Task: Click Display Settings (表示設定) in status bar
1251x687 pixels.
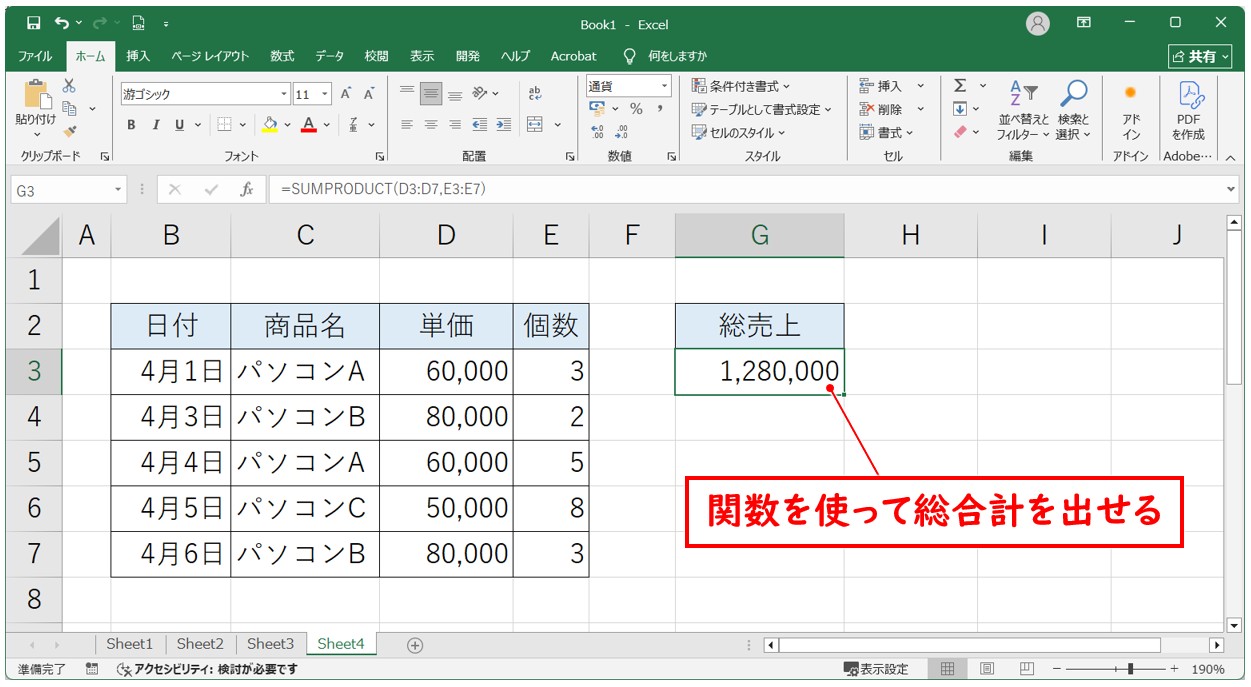Action: [876, 669]
